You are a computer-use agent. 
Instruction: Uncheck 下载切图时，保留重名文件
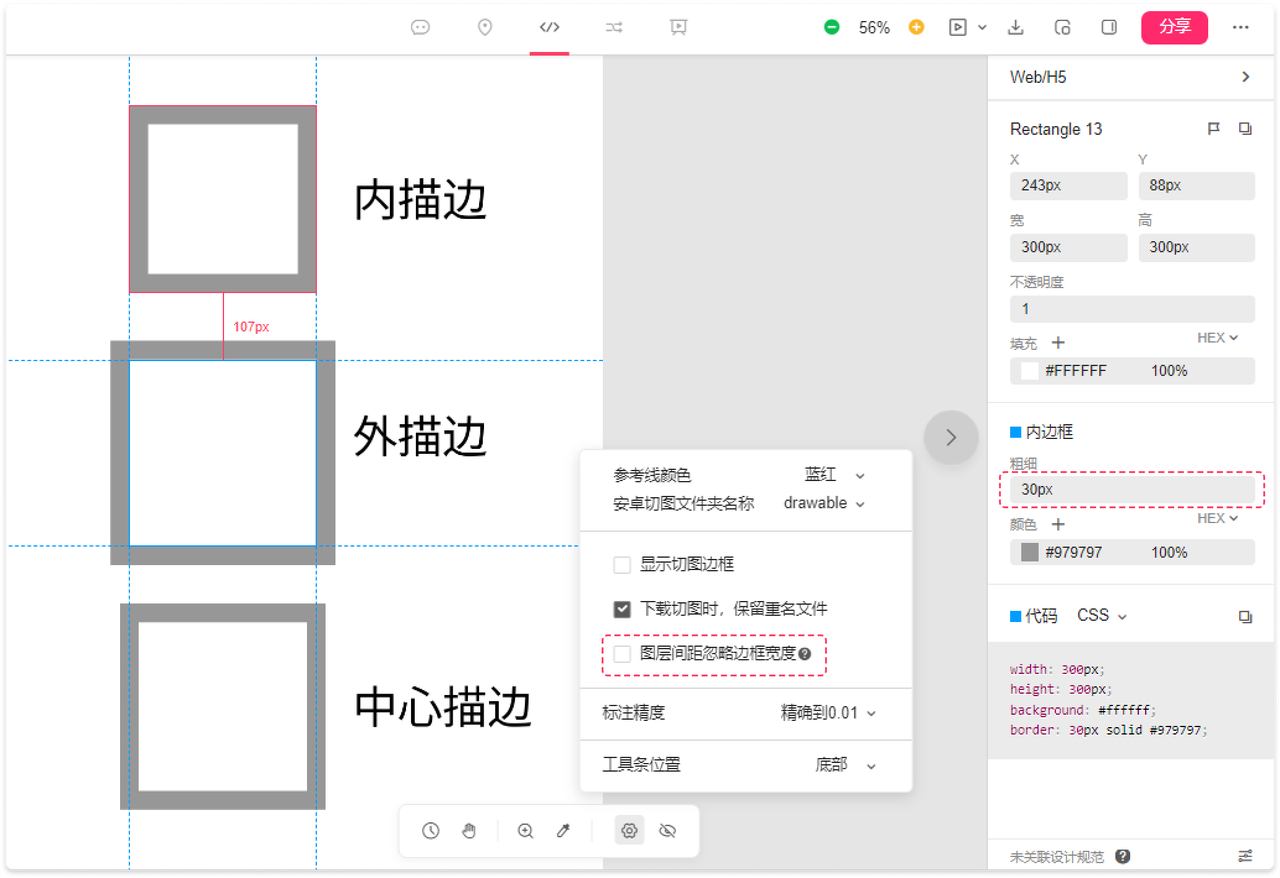click(622, 609)
